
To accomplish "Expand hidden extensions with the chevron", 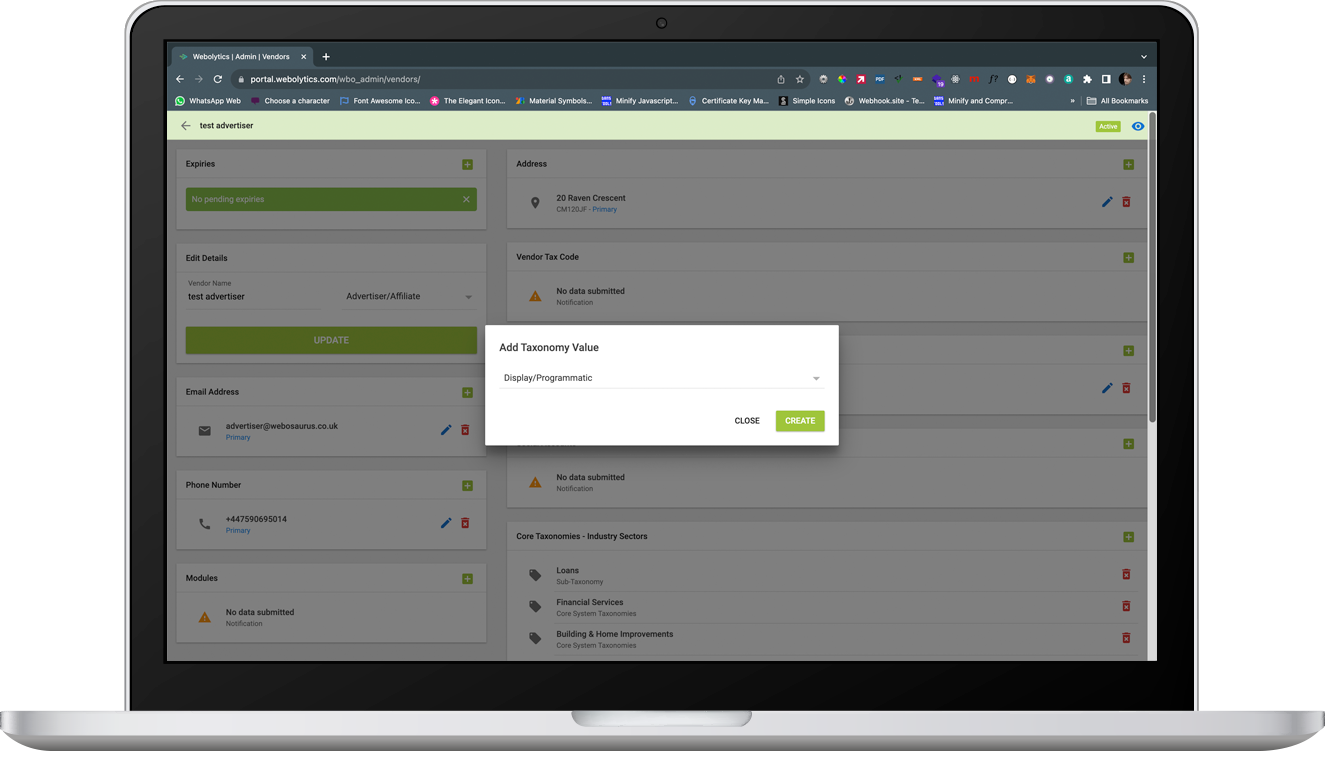I will pos(1071,100).
